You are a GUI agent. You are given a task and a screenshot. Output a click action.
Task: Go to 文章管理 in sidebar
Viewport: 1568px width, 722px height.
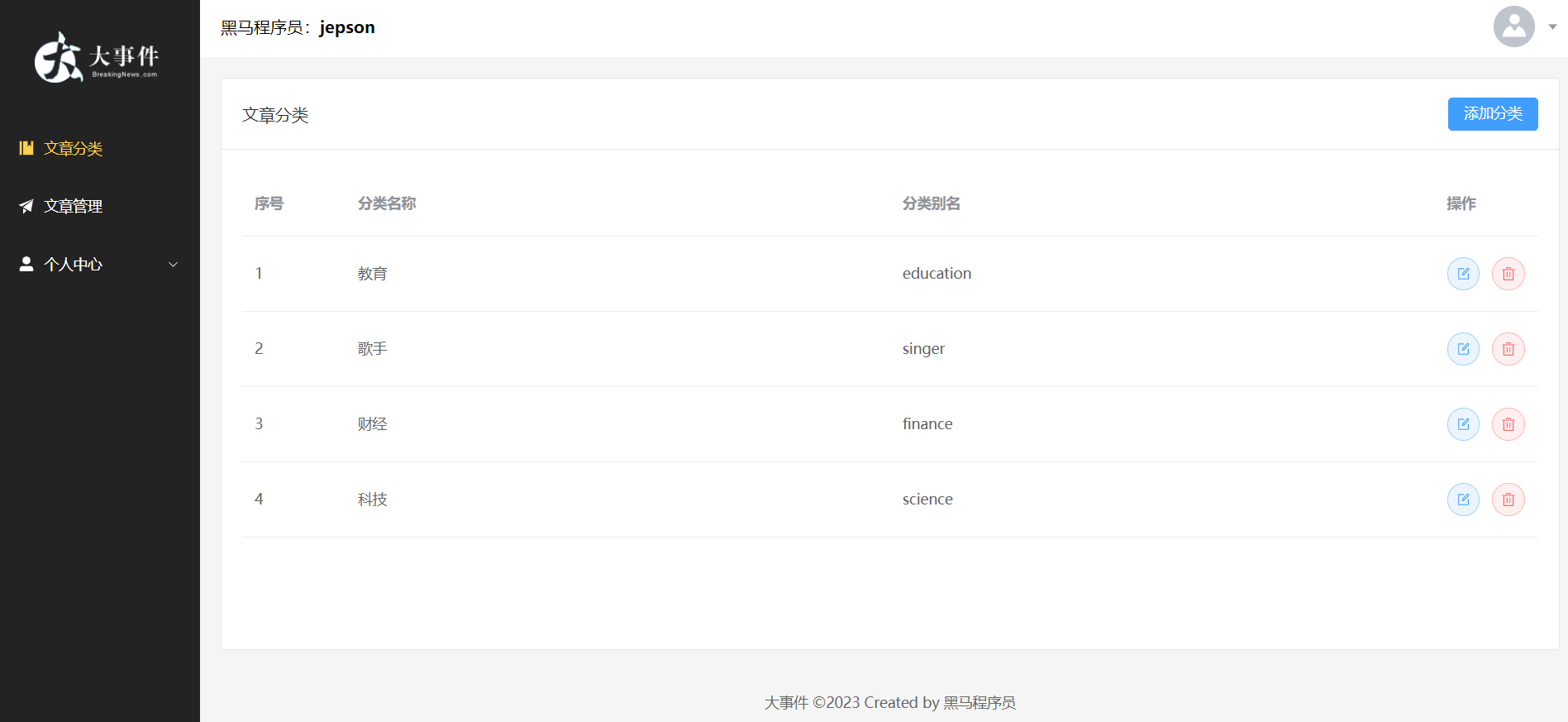74,207
